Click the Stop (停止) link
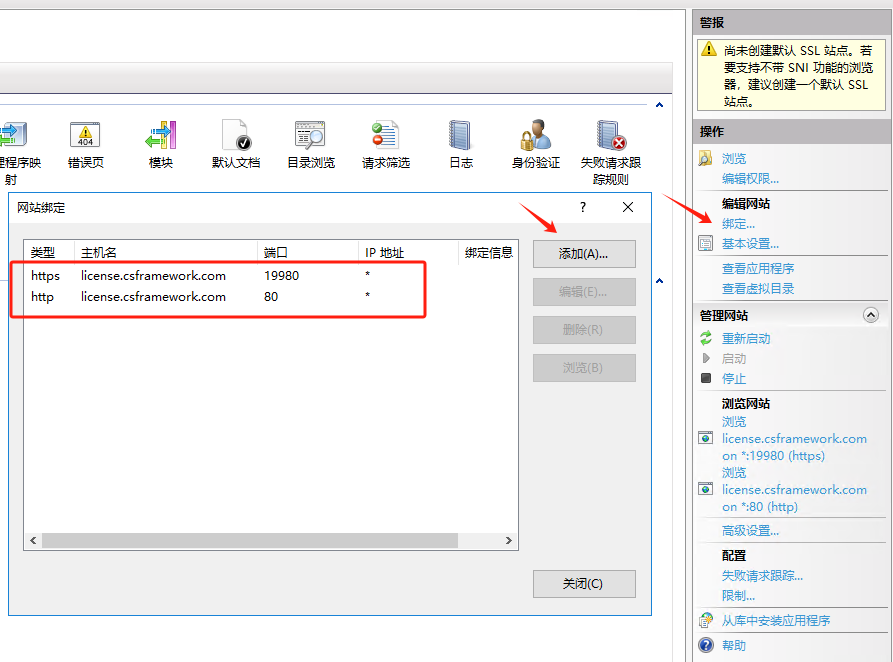This screenshot has height=662, width=893. click(x=734, y=378)
